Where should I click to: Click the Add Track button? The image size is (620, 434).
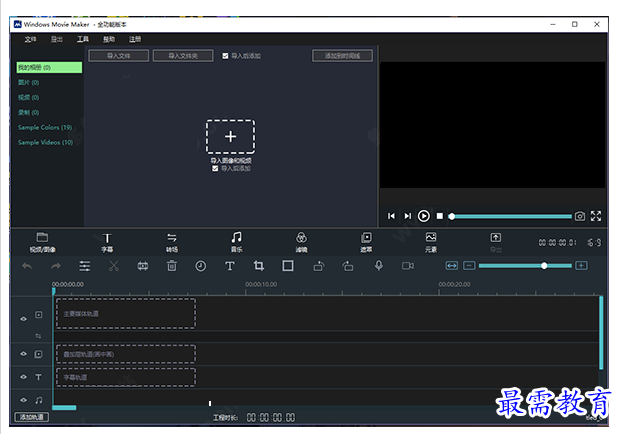32,417
